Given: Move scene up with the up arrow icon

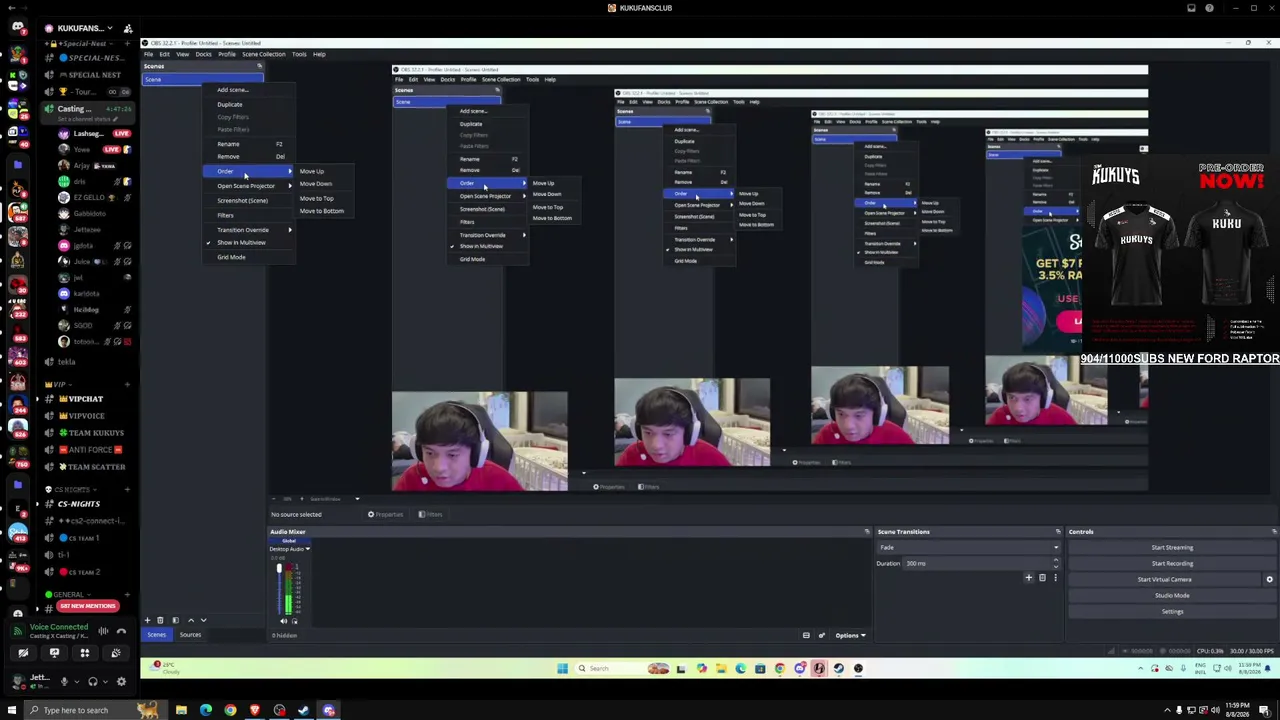Looking at the screenshot, I should 191,620.
